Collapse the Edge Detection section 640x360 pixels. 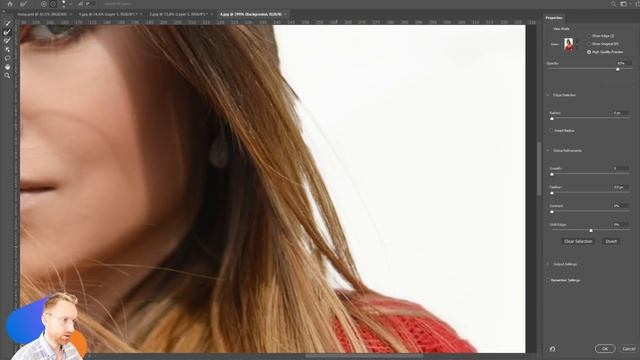[x=548, y=95]
